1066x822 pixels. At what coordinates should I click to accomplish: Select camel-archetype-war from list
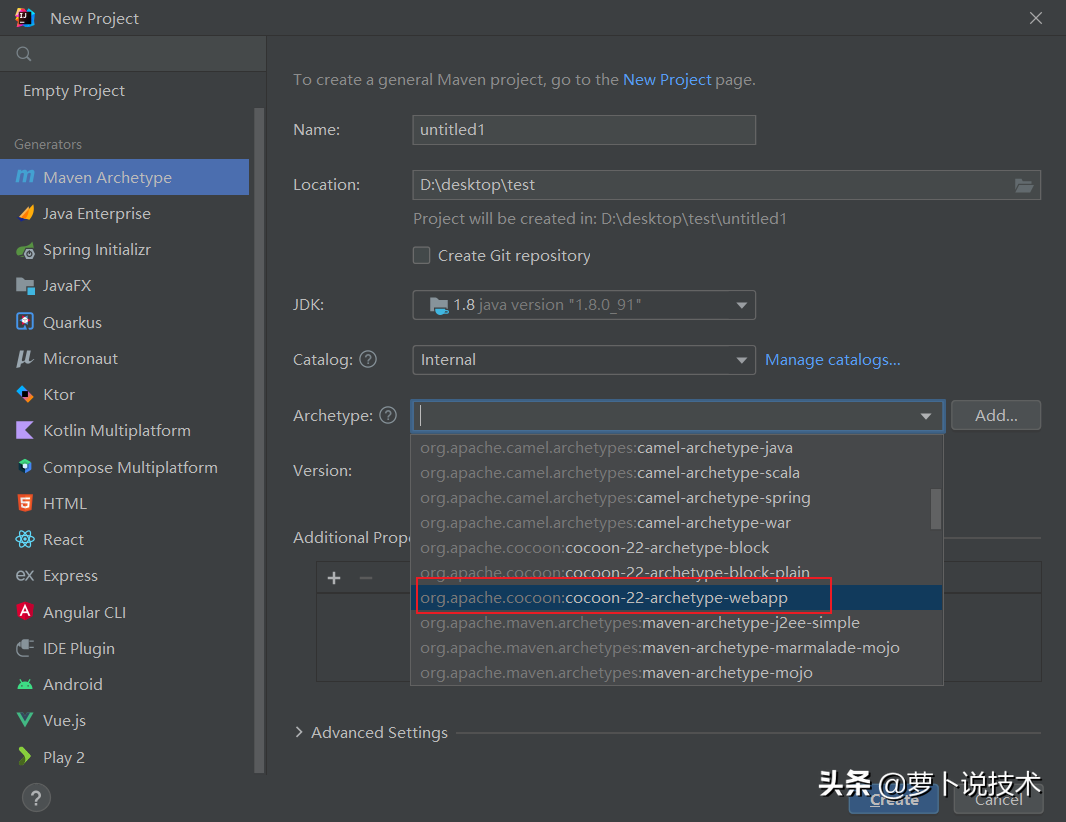pyautogui.click(x=671, y=523)
